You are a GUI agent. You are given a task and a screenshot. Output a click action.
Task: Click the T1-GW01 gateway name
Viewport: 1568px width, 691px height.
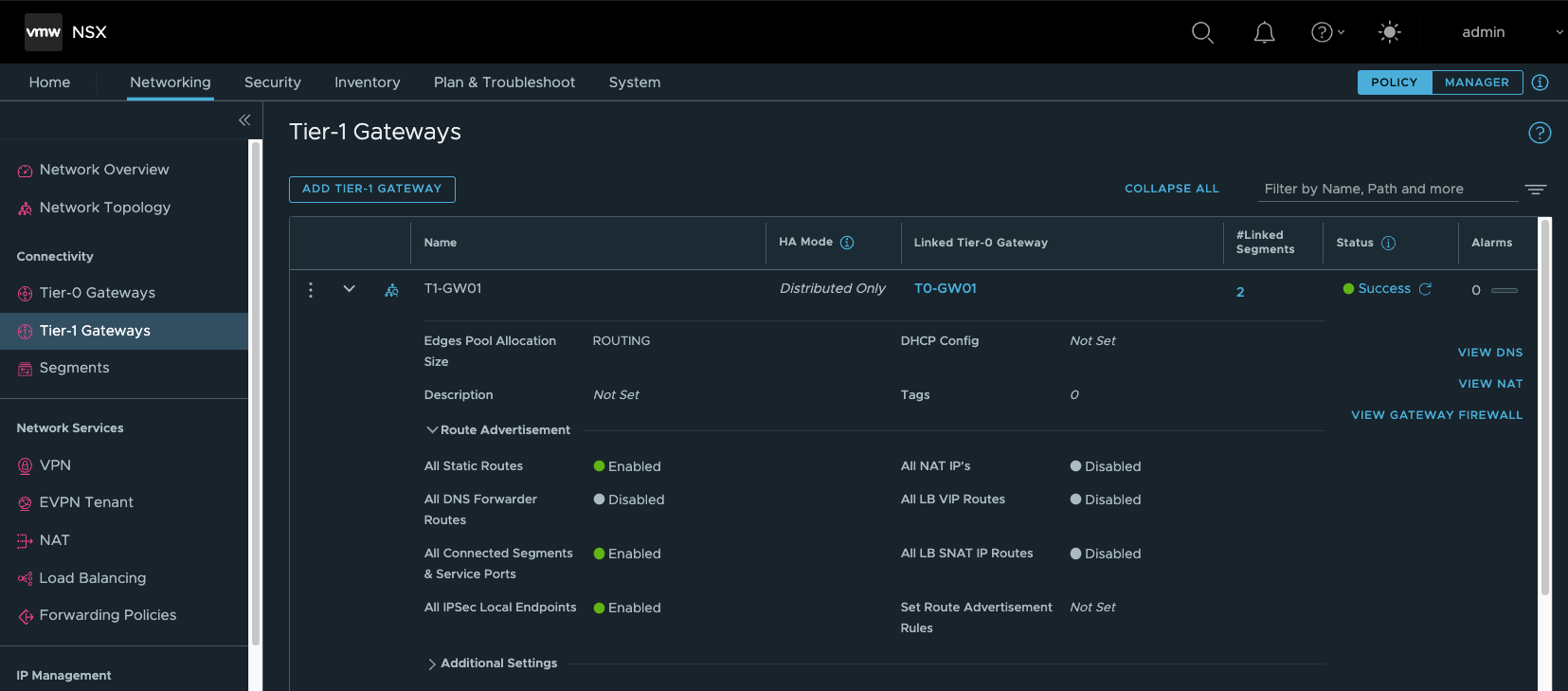[x=453, y=288]
